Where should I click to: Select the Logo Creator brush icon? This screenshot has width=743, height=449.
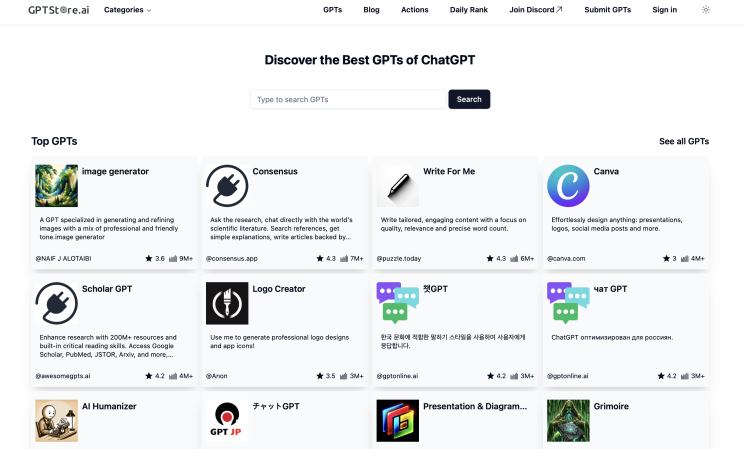click(x=227, y=303)
